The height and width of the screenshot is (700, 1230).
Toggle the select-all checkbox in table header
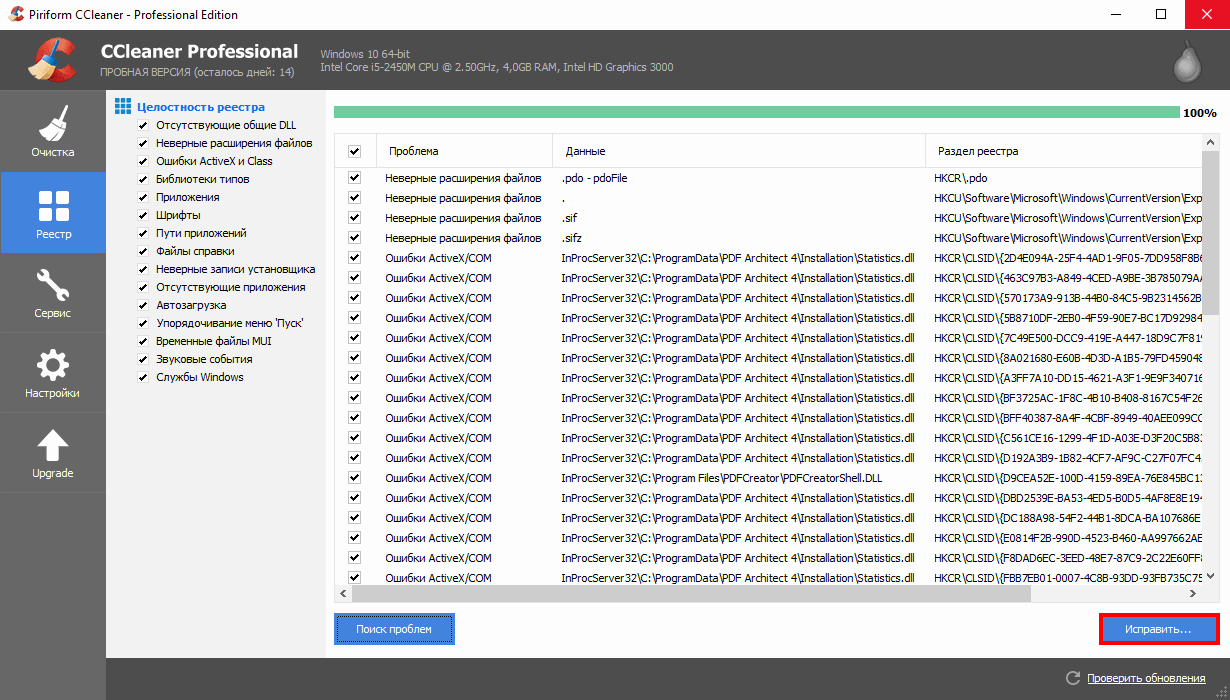point(354,151)
